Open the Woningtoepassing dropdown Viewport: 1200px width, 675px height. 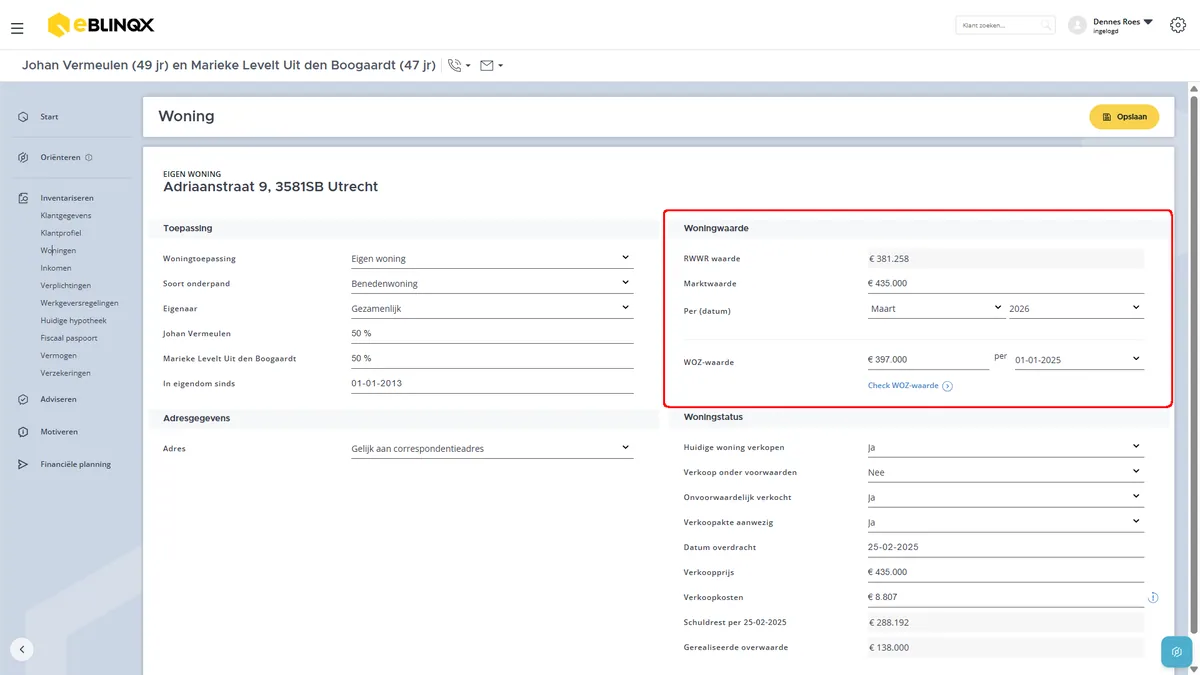pos(492,258)
